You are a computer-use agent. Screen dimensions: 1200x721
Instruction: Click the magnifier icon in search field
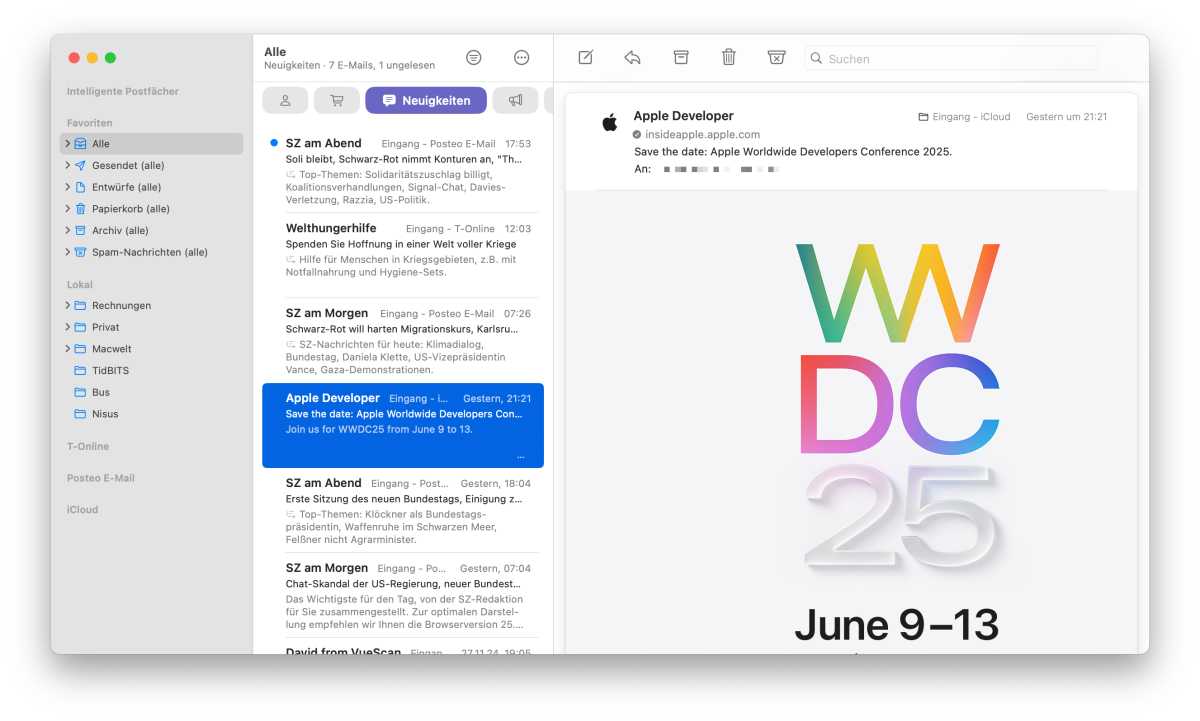(x=817, y=59)
